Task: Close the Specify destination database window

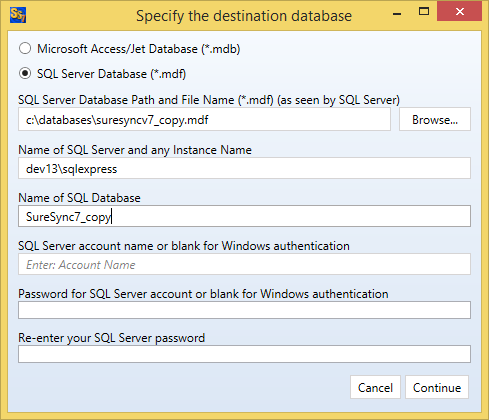Action: tap(460, 12)
